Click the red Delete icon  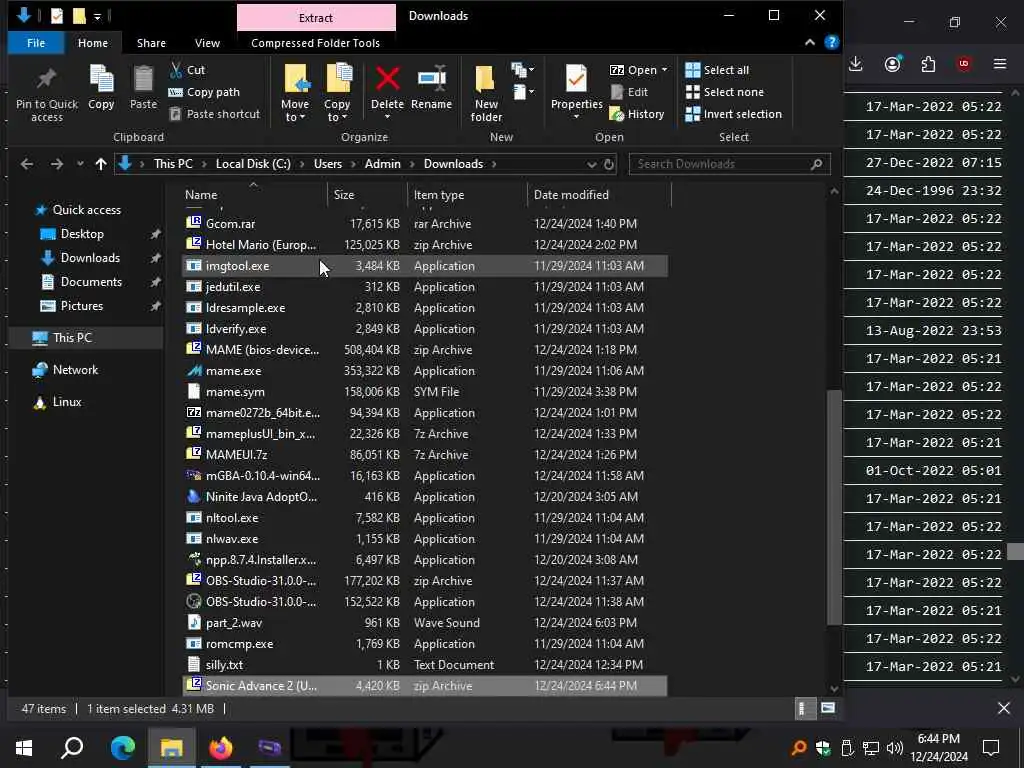[387, 80]
